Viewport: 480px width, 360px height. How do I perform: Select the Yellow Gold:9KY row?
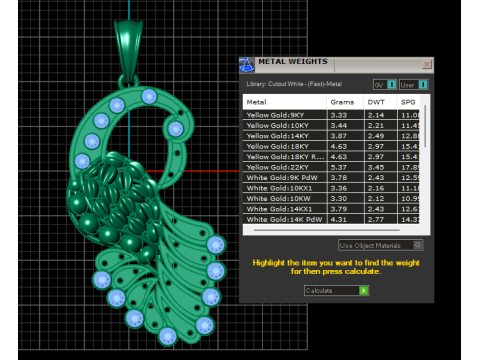331,115
